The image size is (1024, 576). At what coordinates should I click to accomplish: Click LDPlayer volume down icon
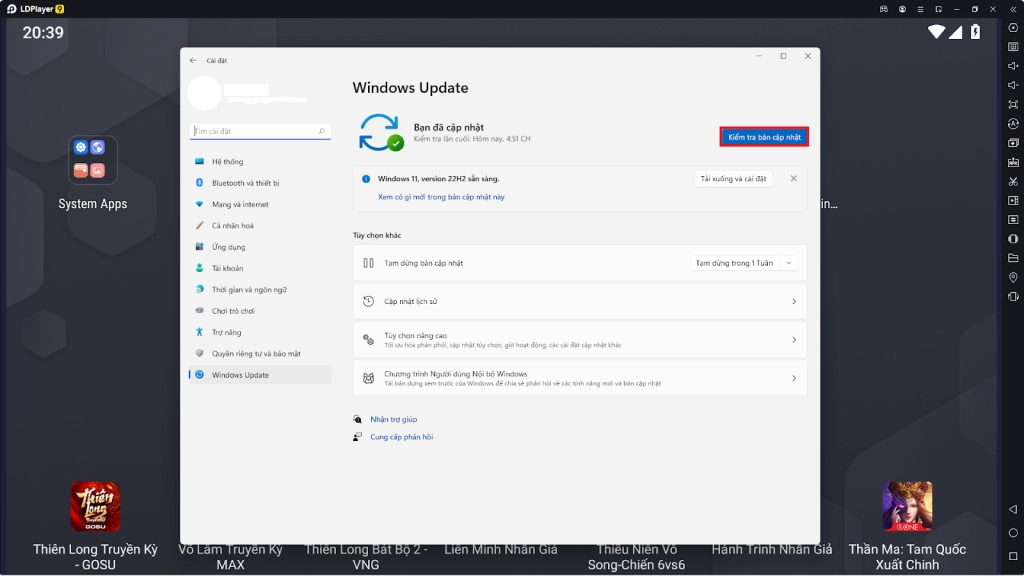1013,85
